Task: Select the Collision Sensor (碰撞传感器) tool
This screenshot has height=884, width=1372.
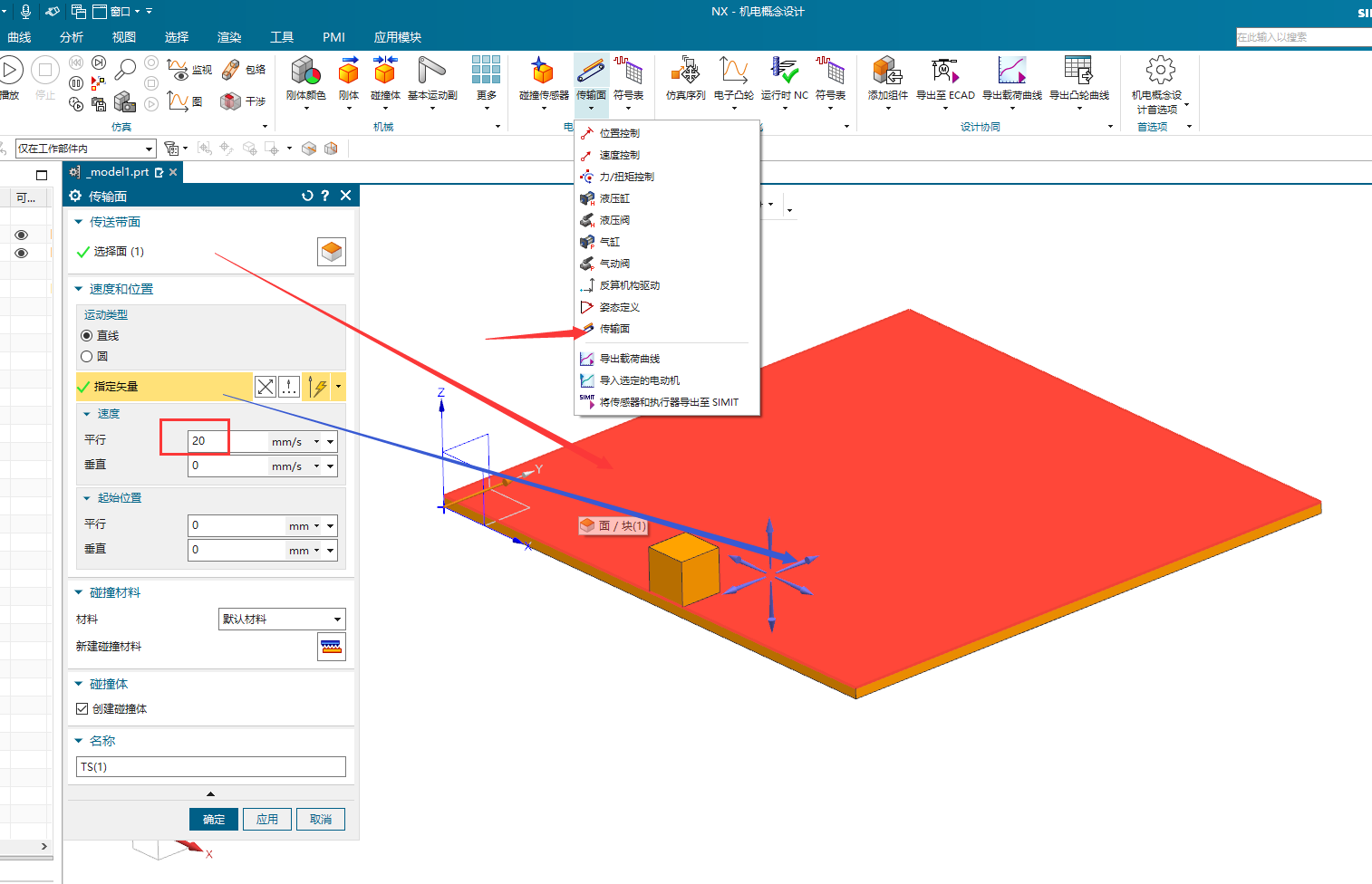Action: coord(544,78)
